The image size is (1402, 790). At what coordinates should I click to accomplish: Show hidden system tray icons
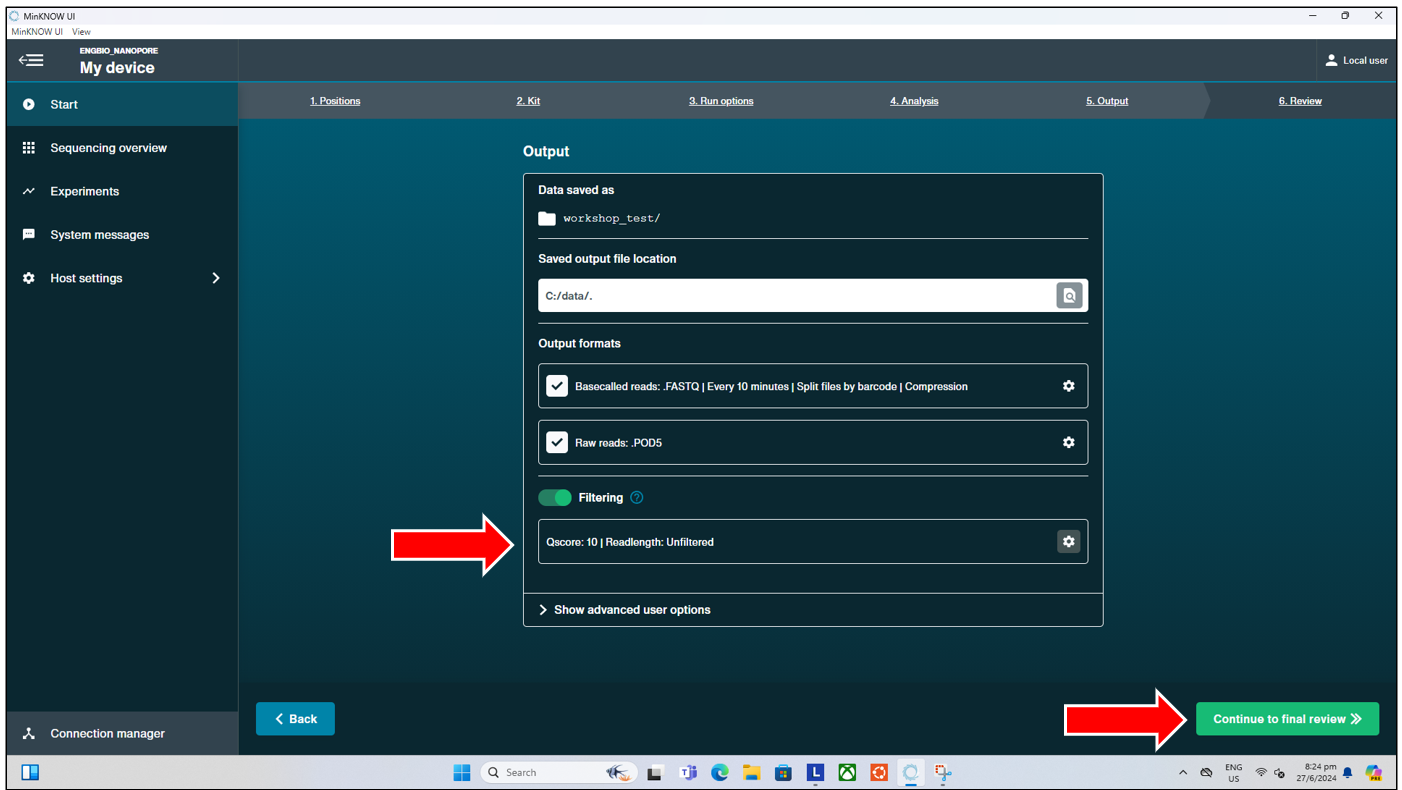tap(1183, 772)
